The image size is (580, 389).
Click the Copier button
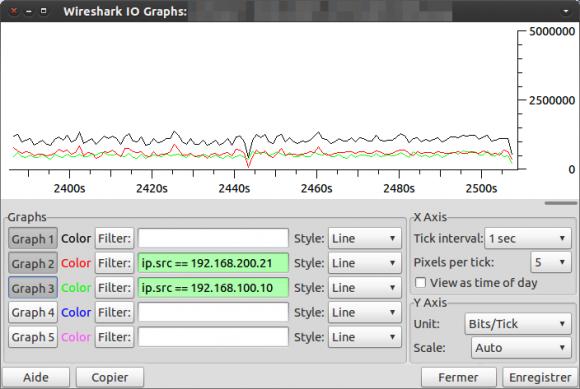(110, 378)
